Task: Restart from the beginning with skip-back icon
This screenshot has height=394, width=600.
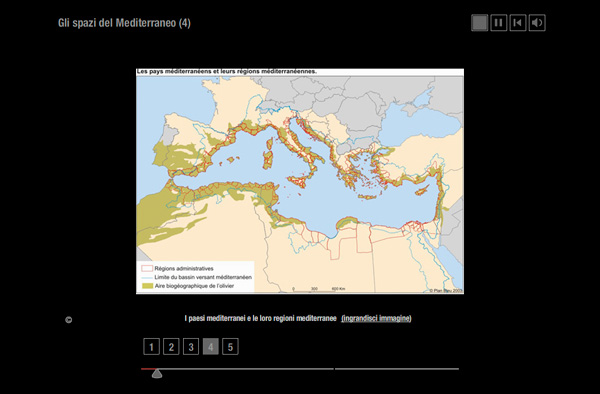Action: tap(518, 23)
